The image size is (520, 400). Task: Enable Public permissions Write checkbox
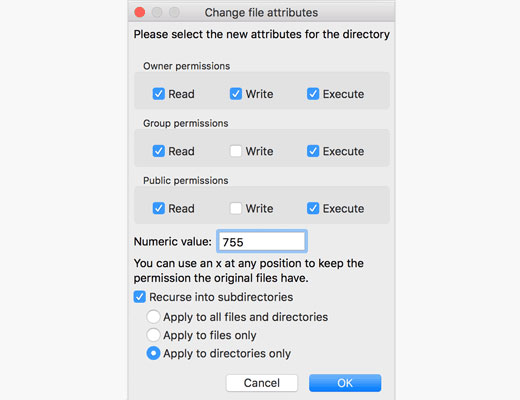236,208
